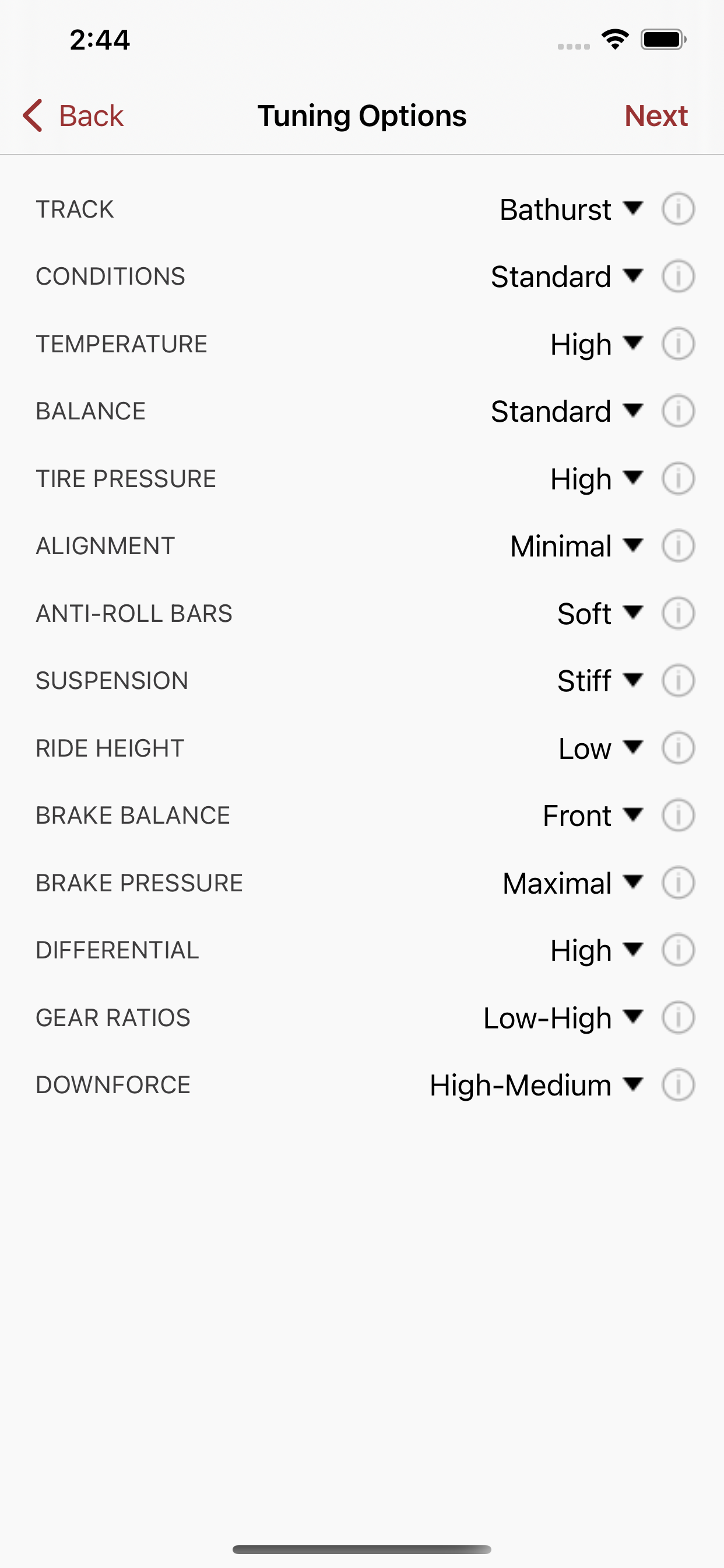Screen dimensions: 724x1568
Task: Open the Bathurst track dropdown
Action: [x=570, y=209]
